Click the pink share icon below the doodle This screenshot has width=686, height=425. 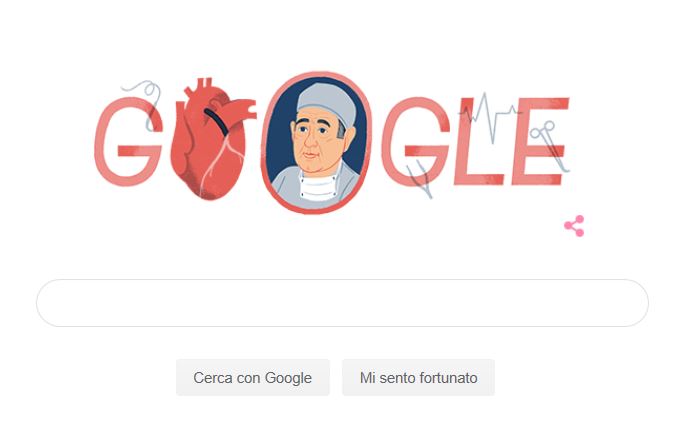tap(574, 226)
